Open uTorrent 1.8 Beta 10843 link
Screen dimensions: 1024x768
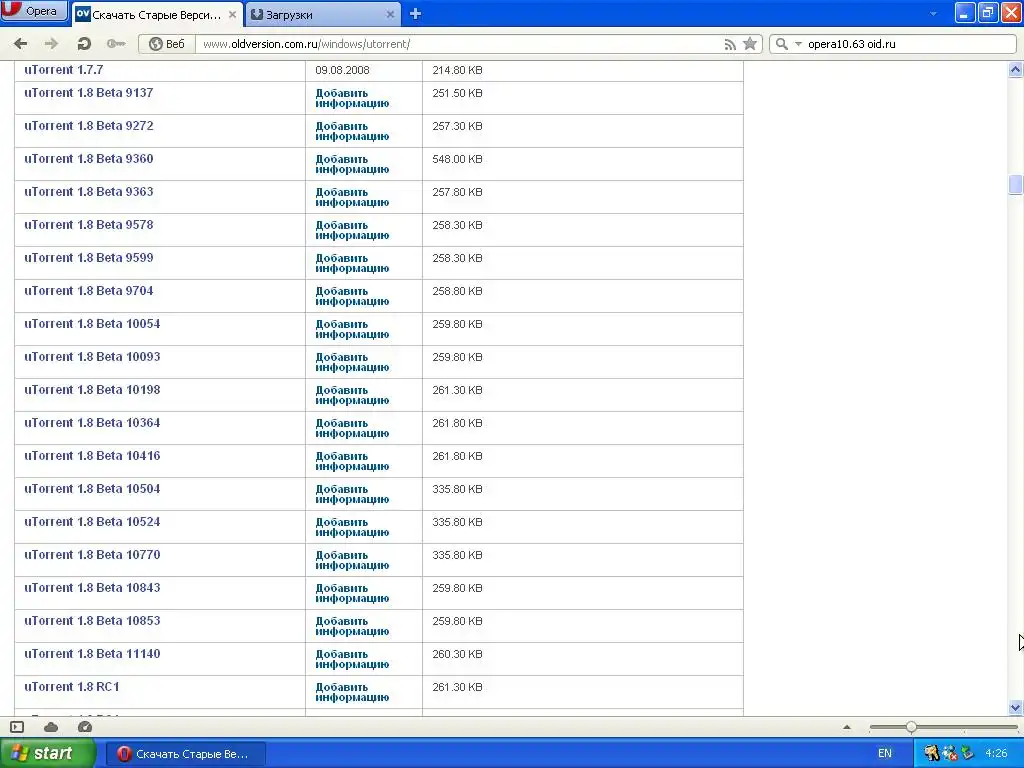(x=92, y=587)
